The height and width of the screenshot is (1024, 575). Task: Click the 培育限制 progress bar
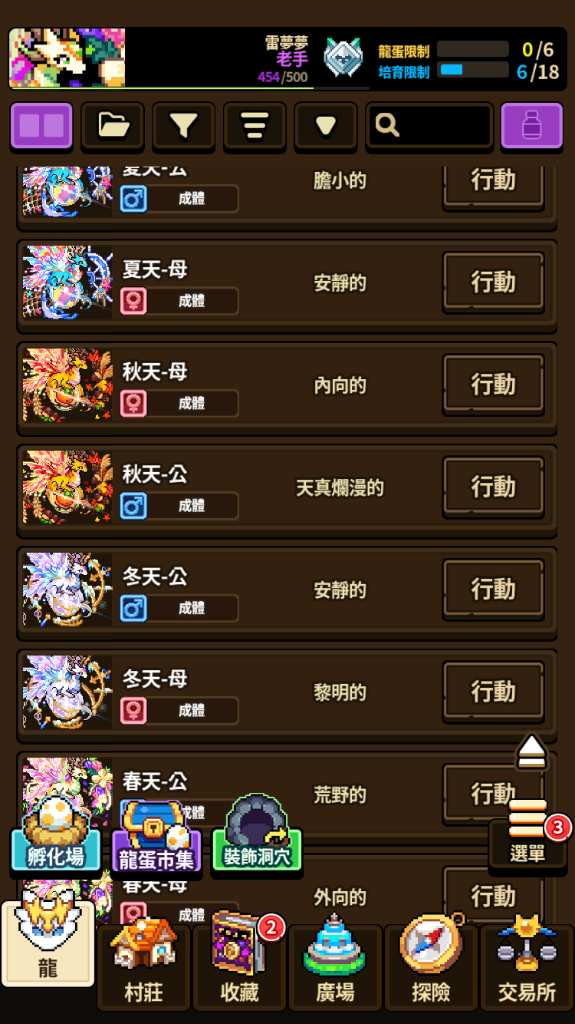[x=472, y=70]
